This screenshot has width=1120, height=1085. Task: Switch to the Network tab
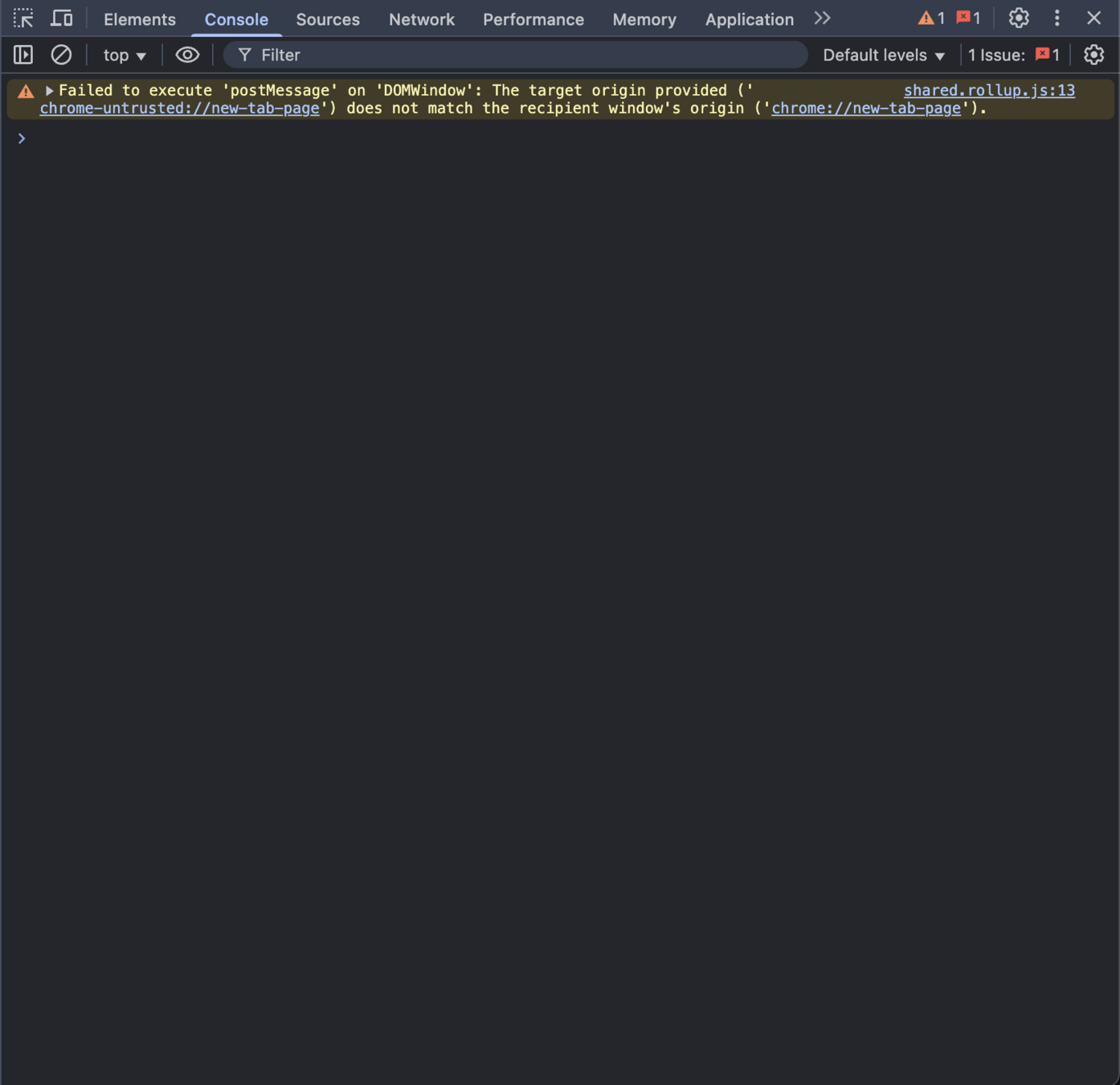coord(422,19)
